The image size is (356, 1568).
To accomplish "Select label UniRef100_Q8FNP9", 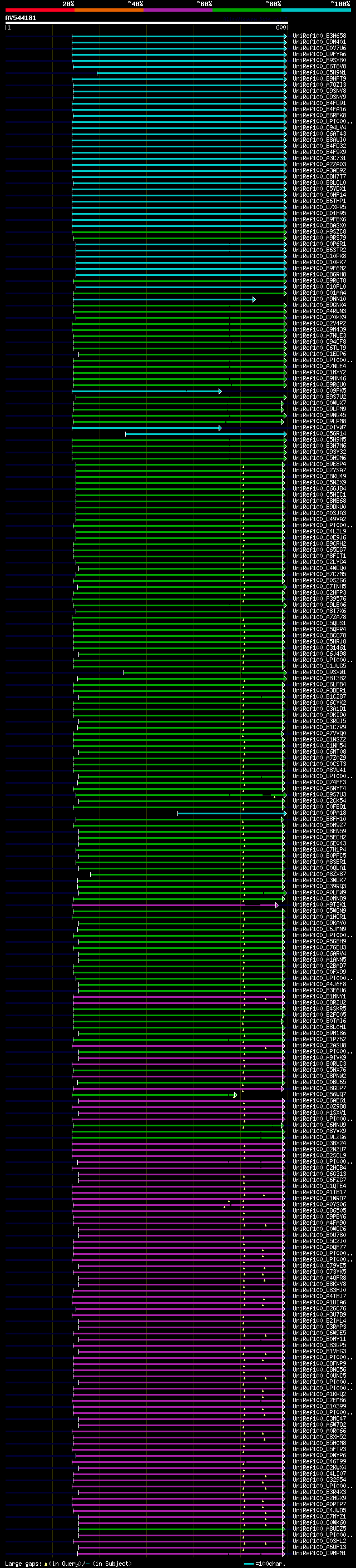I will click(x=319, y=1364).
